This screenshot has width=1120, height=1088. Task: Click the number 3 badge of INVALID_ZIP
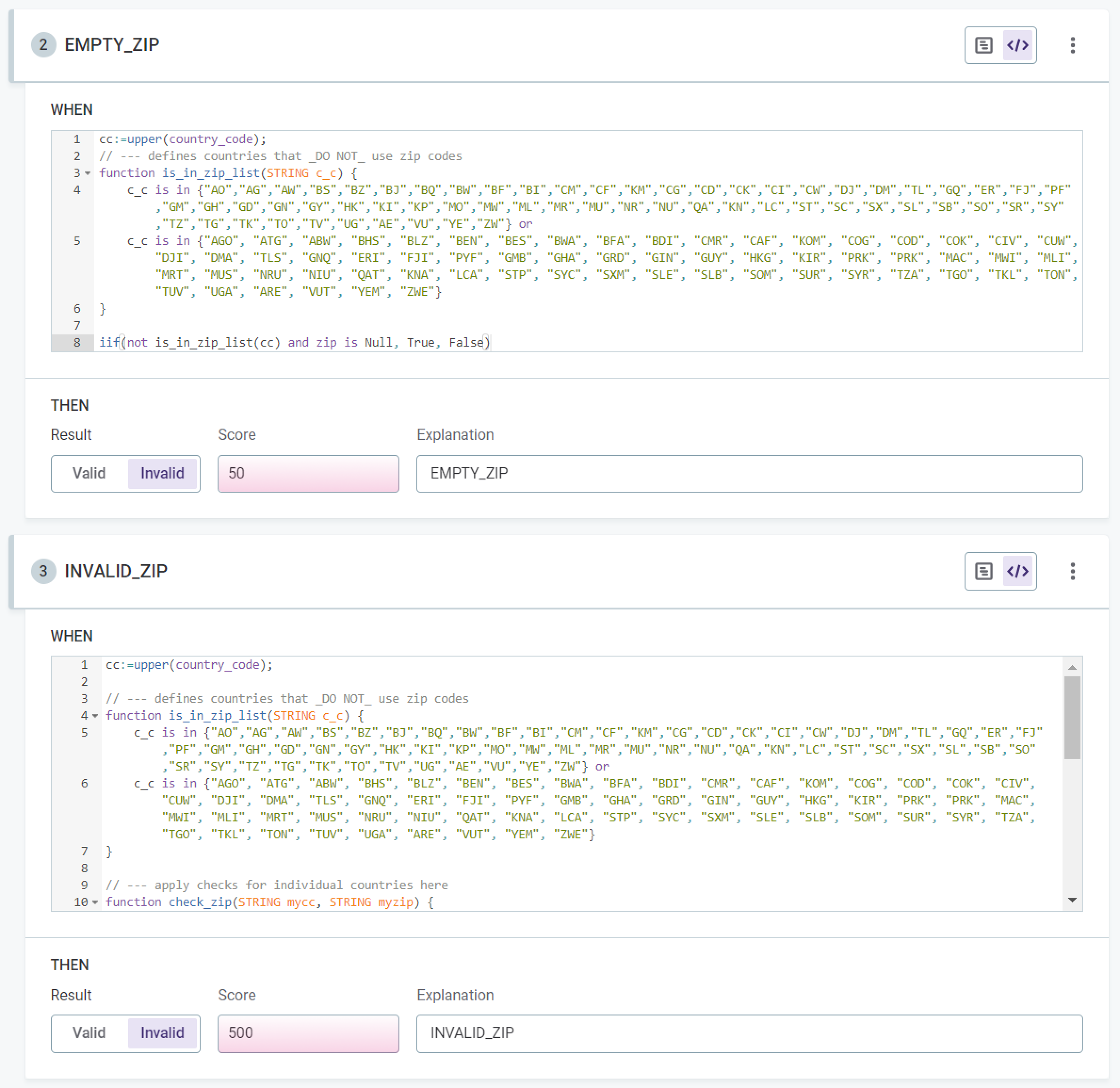pyautogui.click(x=43, y=571)
